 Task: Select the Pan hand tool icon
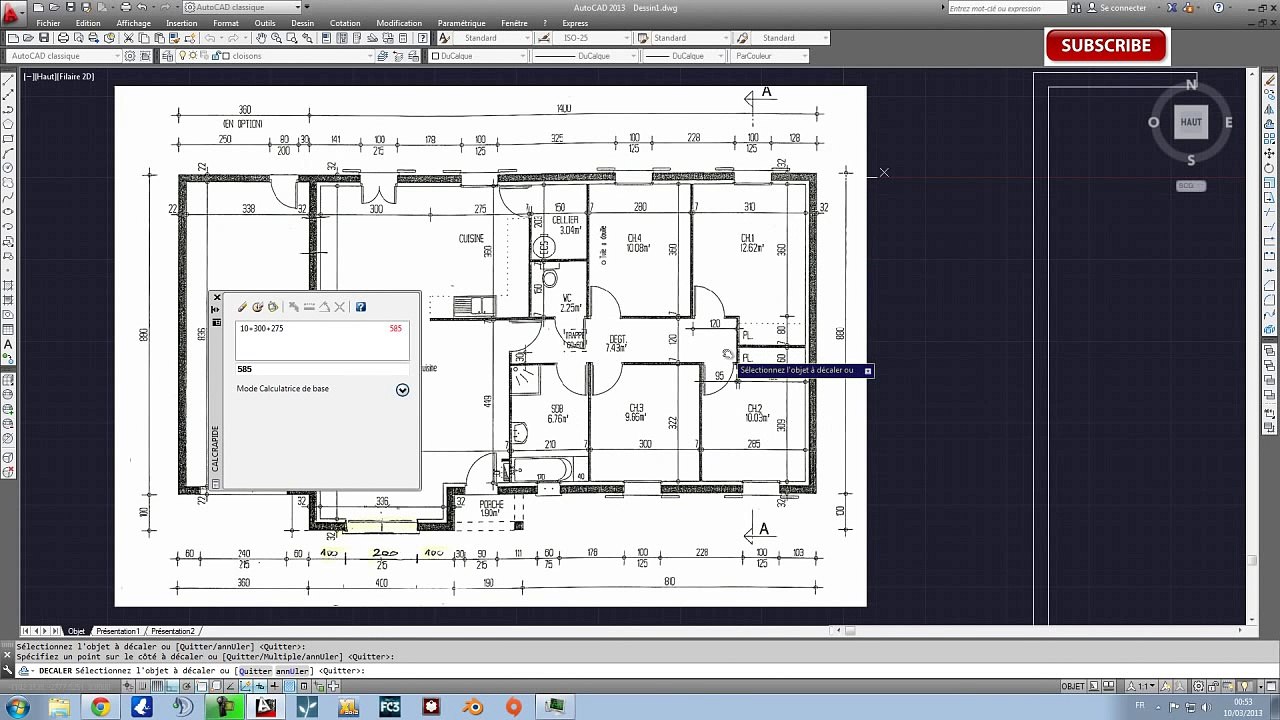(x=262, y=38)
